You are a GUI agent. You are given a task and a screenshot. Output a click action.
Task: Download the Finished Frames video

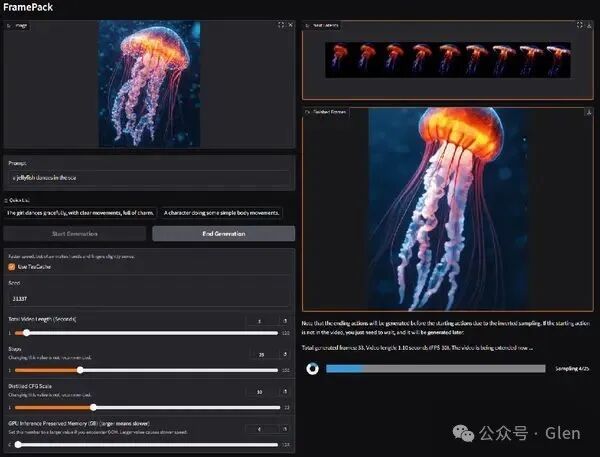tap(589, 112)
